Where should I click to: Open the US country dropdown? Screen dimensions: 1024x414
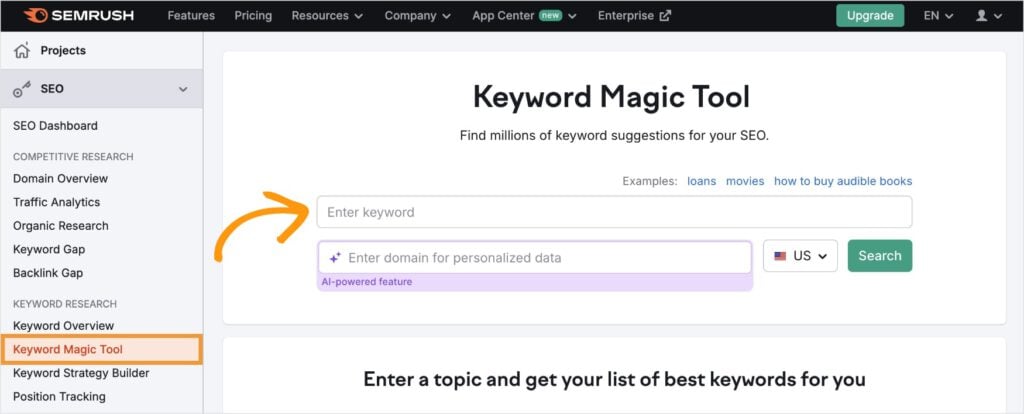pyautogui.click(x=800, y=256)
